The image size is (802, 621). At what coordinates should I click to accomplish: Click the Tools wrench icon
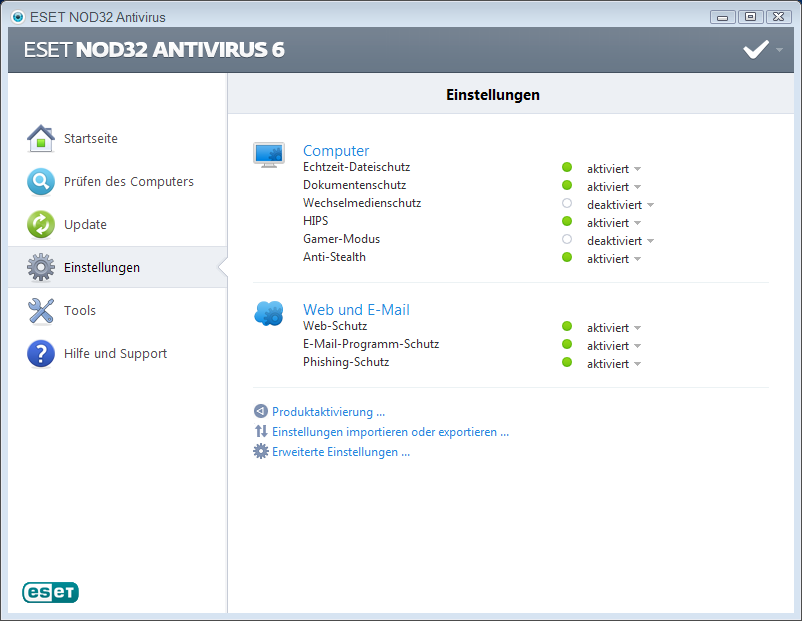41,311
